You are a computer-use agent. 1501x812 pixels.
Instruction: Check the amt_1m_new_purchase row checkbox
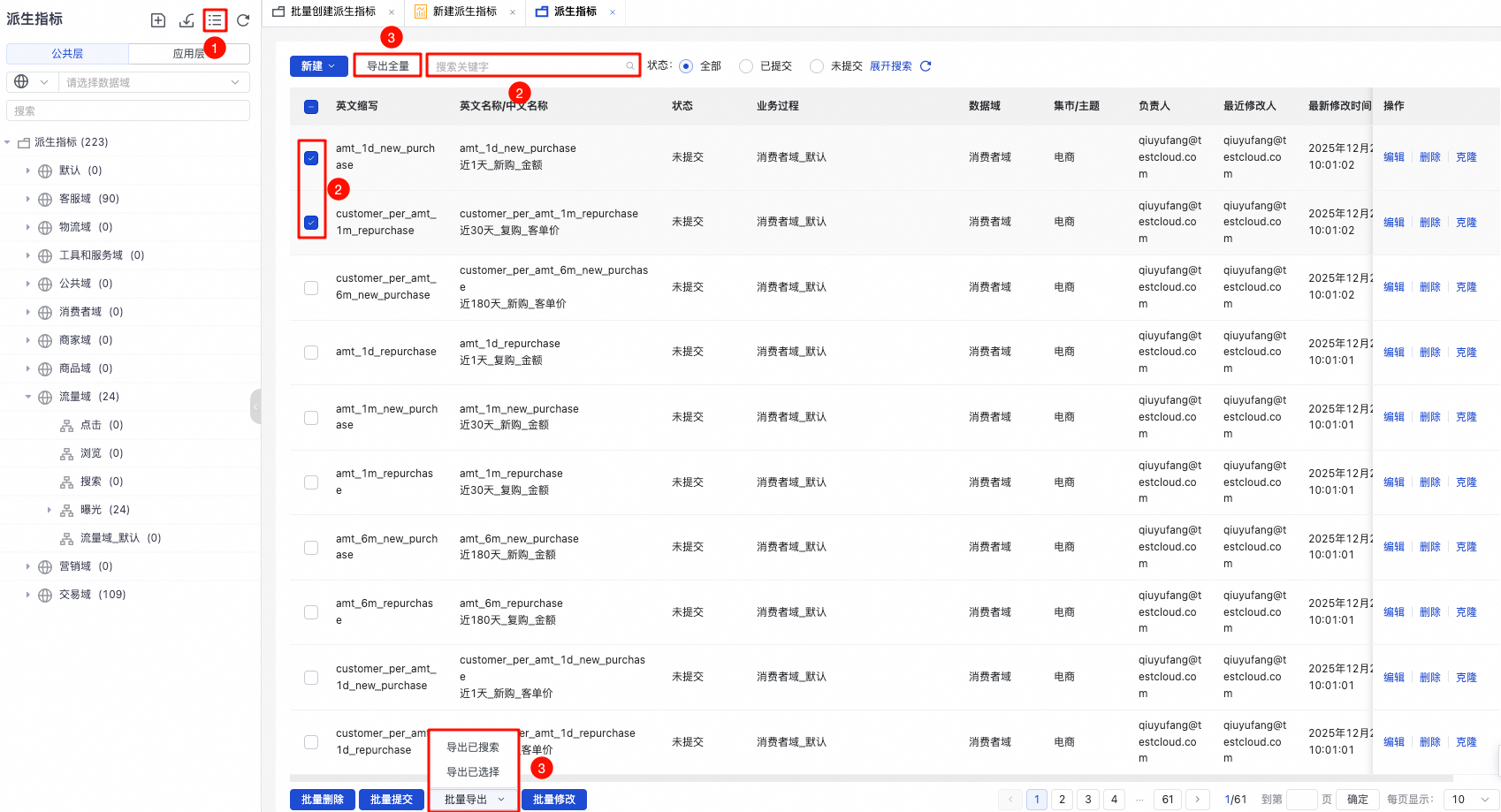point(311,418)
